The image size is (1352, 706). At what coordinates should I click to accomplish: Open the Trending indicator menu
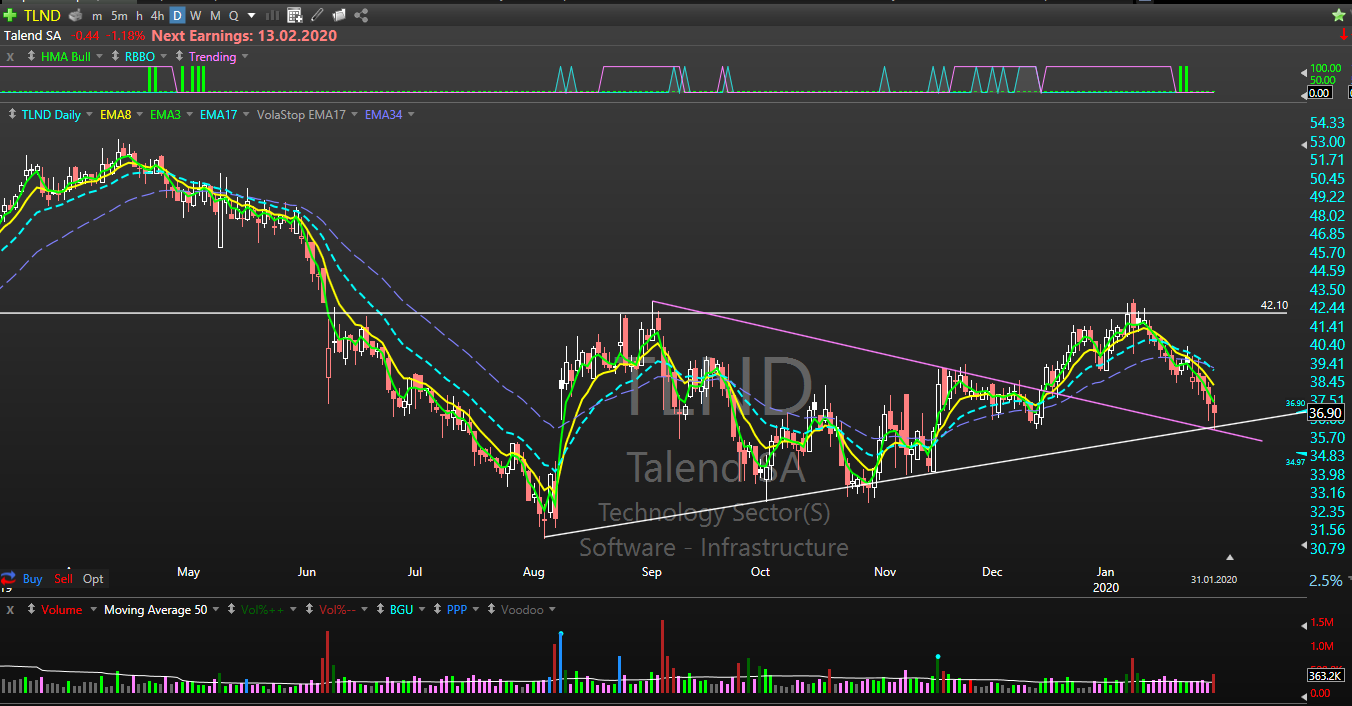pos(244,57)
